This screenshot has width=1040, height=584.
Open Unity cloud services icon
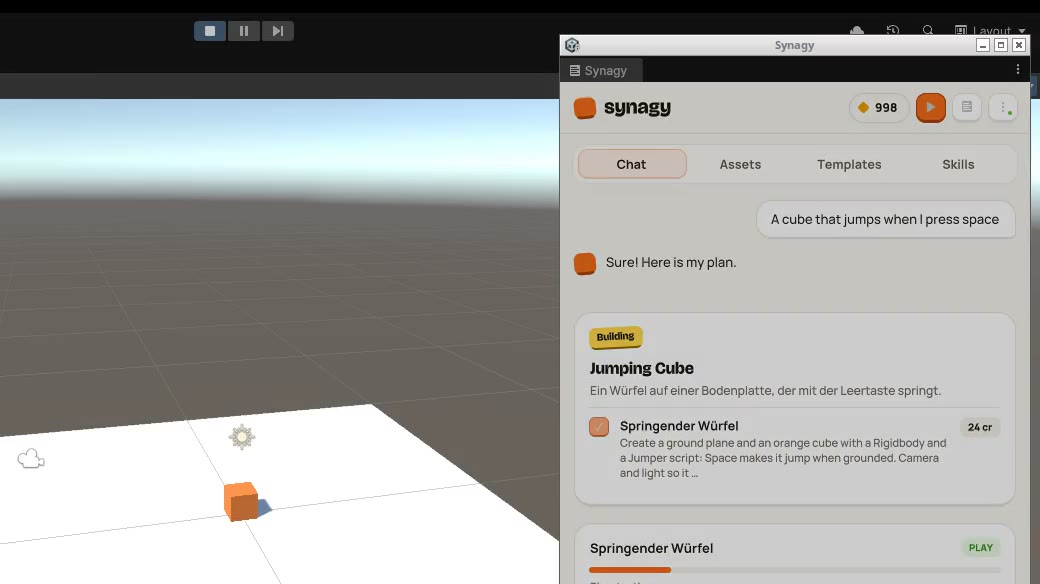pyautogui.click(x=857, y=31)
